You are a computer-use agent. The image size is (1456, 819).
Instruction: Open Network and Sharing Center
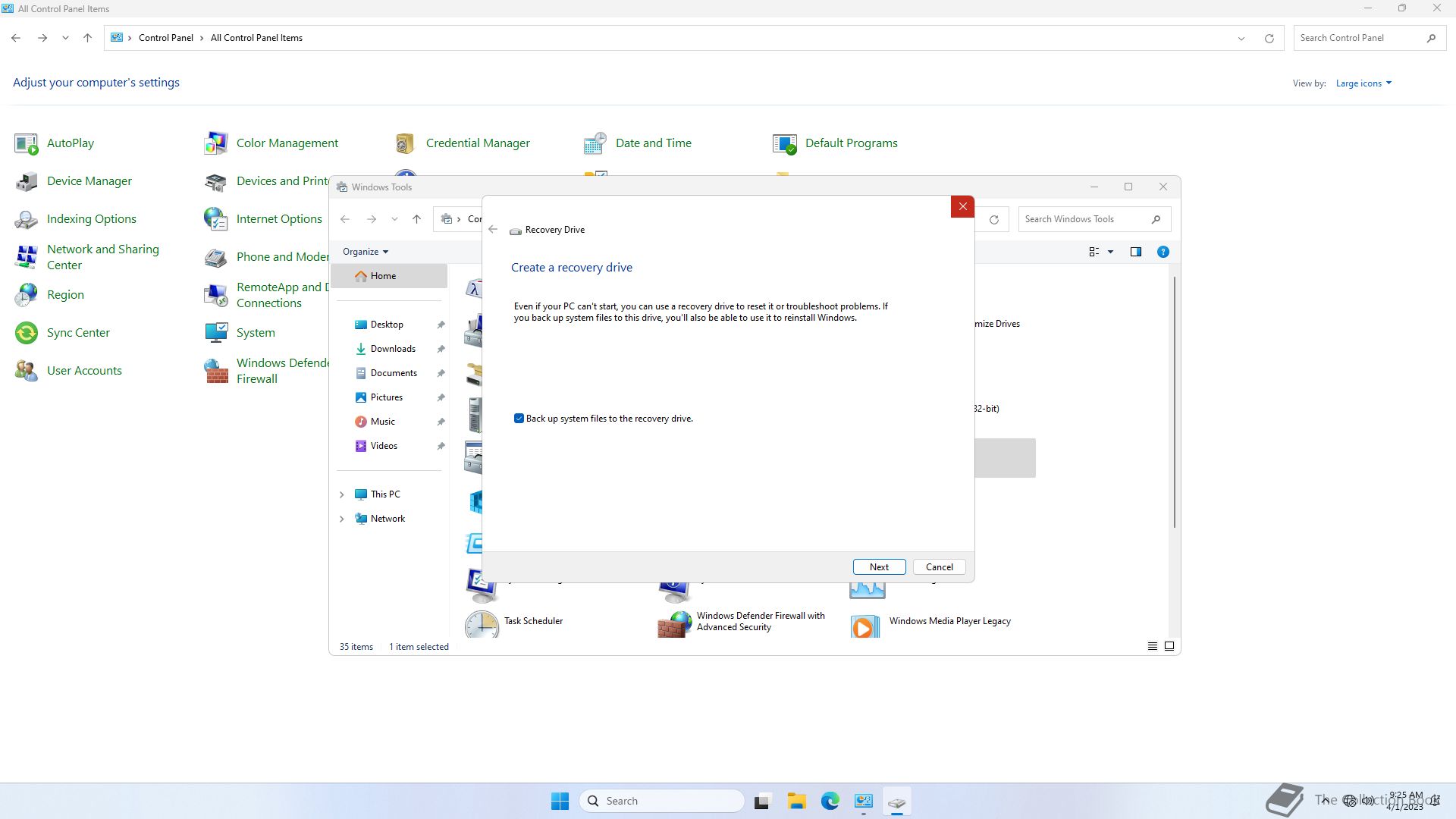(x=87, y=257)
